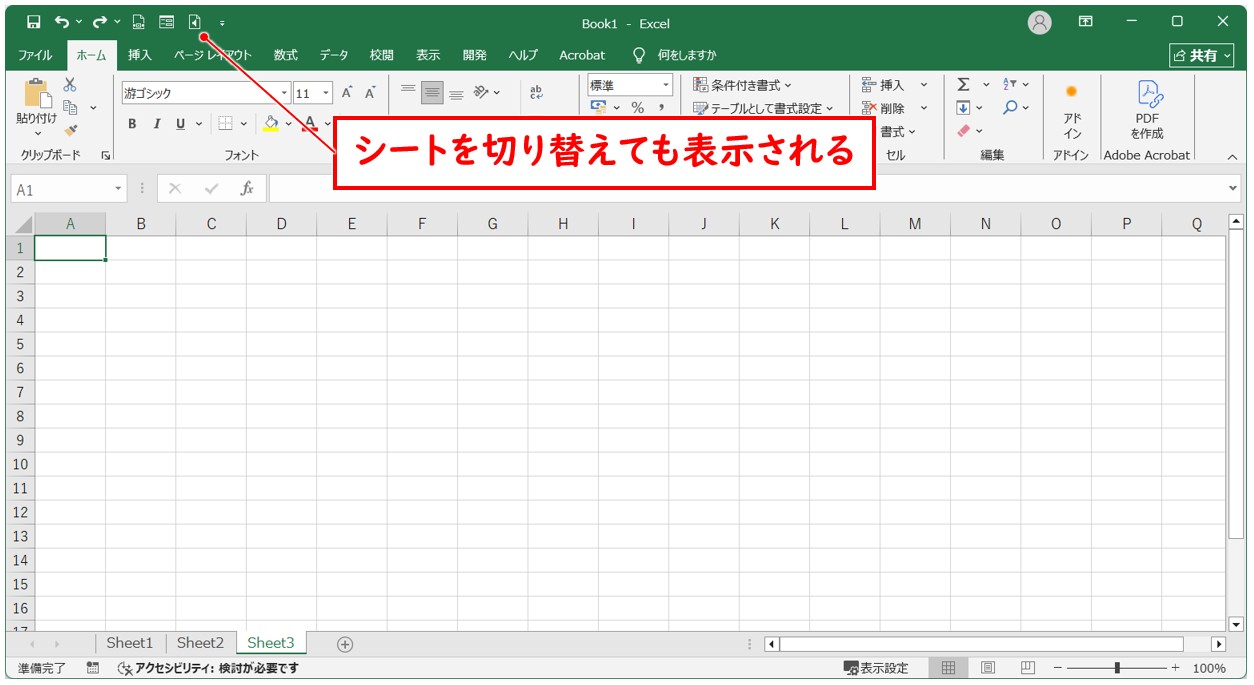Undo the last action
Image resolution: width=1254 pixels, height=685 pixels.
pyautogui.click(x=62, y=22)
